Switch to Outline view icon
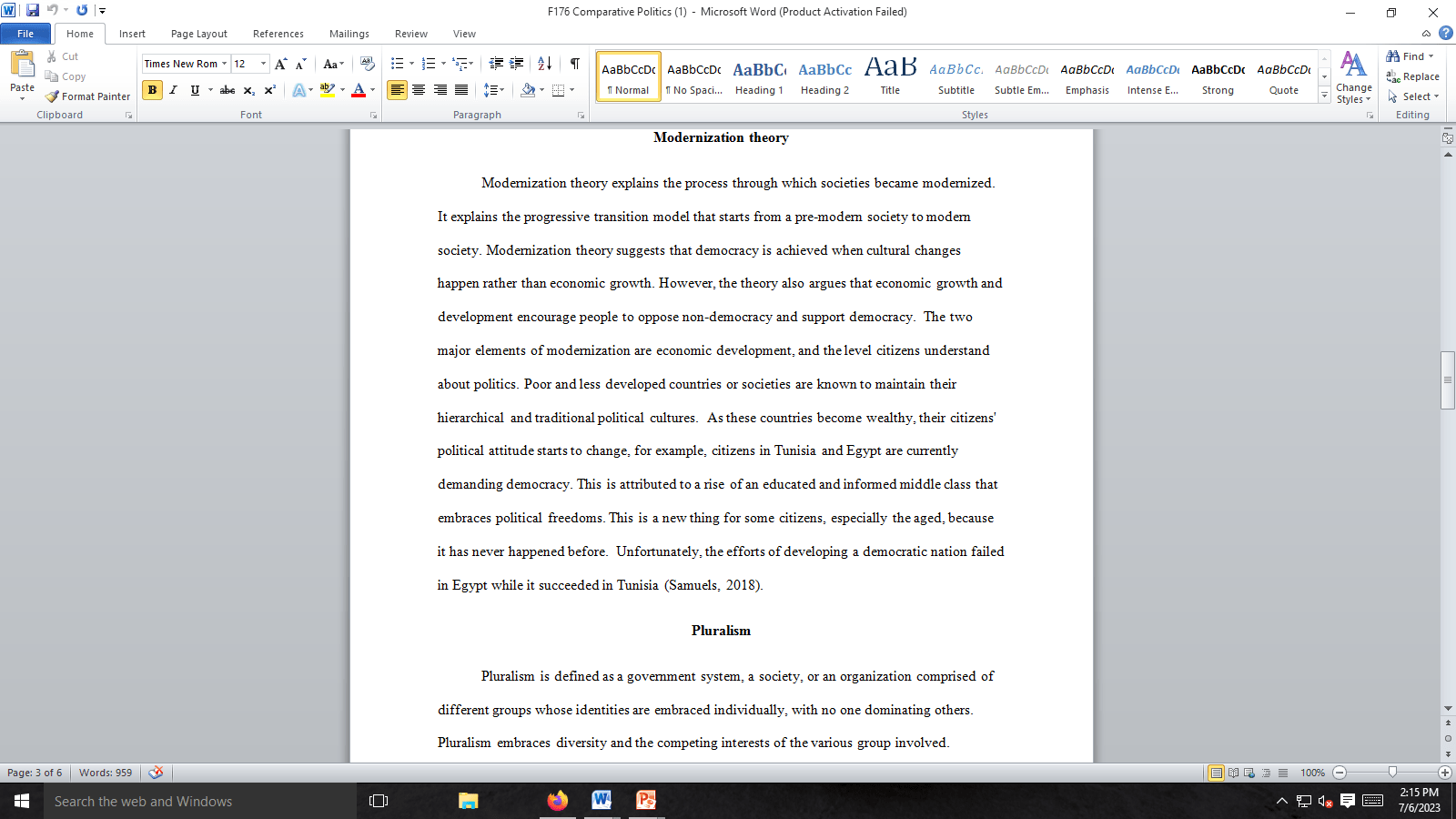Image resolution: width=1456 pixels, height=819 pixels. [x=1266, y=773]
